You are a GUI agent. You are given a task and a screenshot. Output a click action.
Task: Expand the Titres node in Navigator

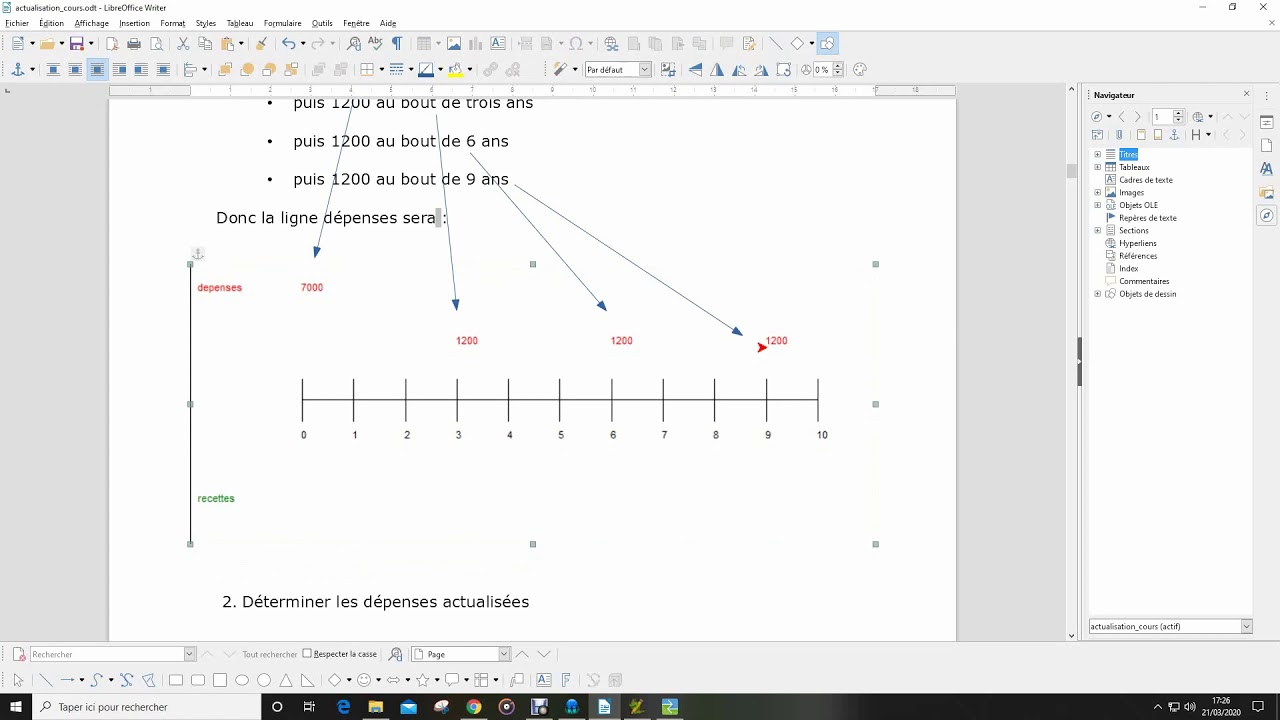coord(1098,155)
